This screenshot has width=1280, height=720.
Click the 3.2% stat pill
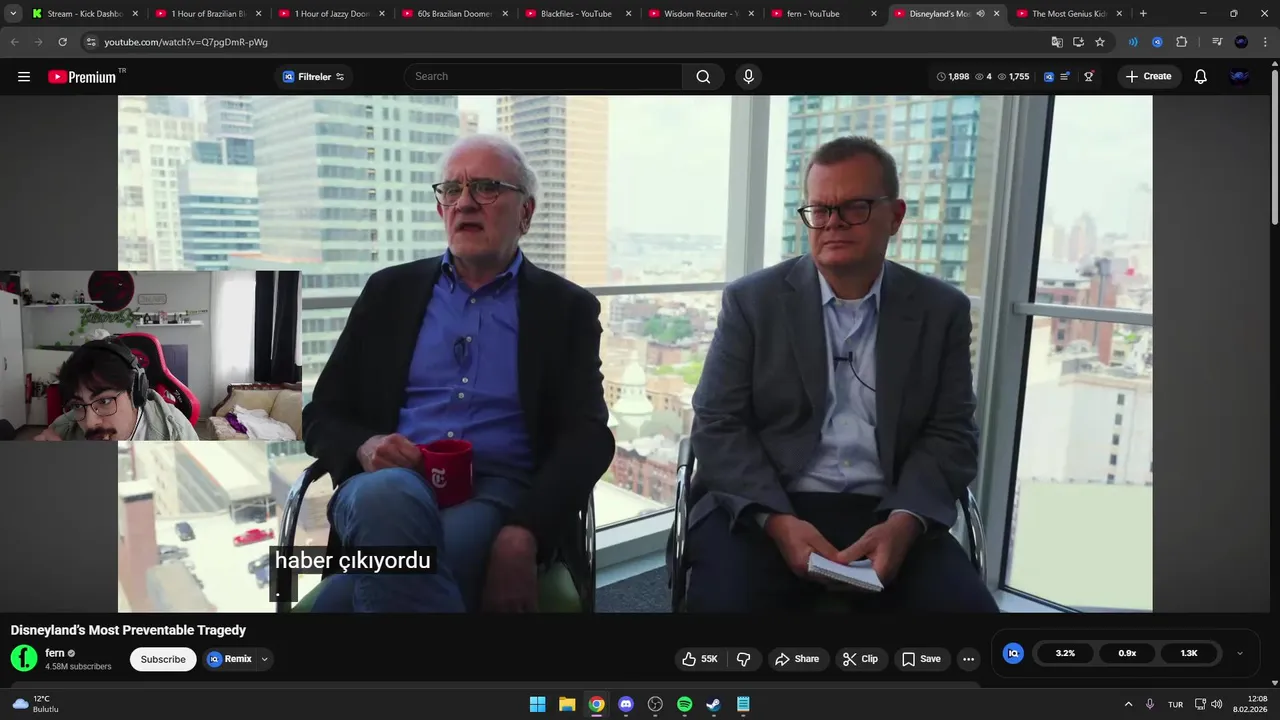pyautogui.click(x=1065, y=653)
